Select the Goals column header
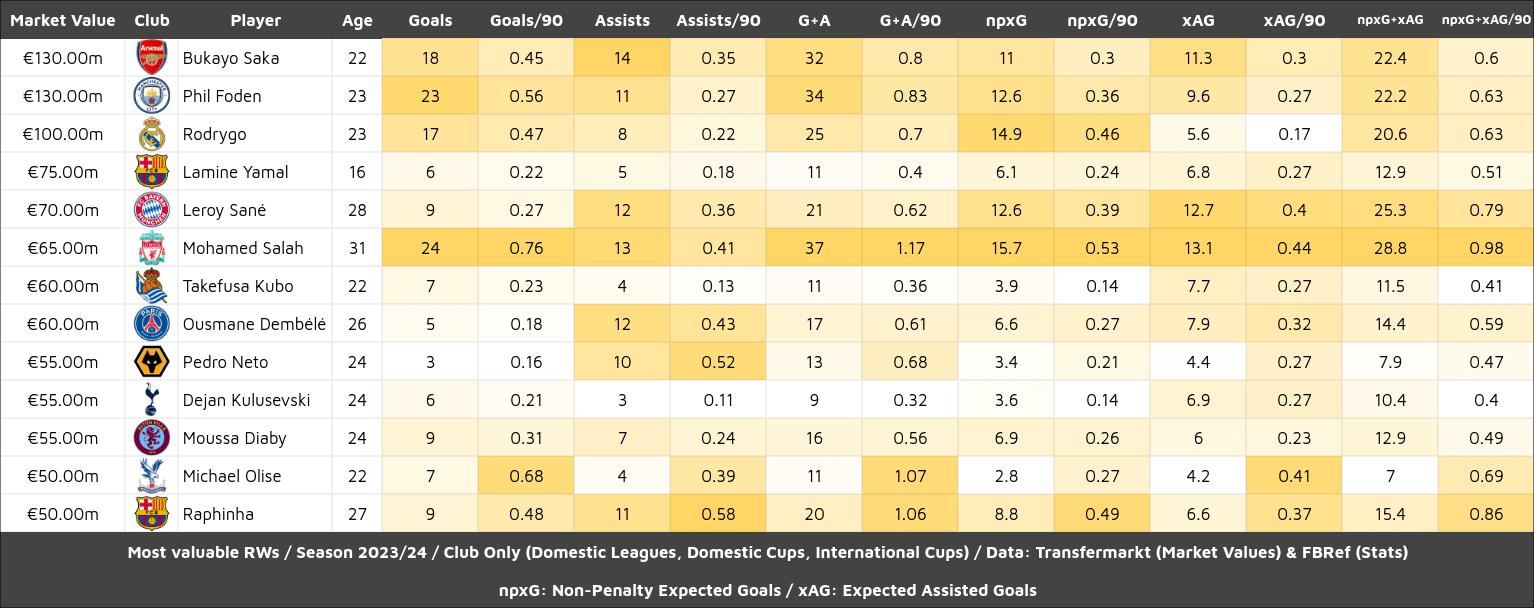Screen dimensions: 1534x608 [x=430, y=20]
